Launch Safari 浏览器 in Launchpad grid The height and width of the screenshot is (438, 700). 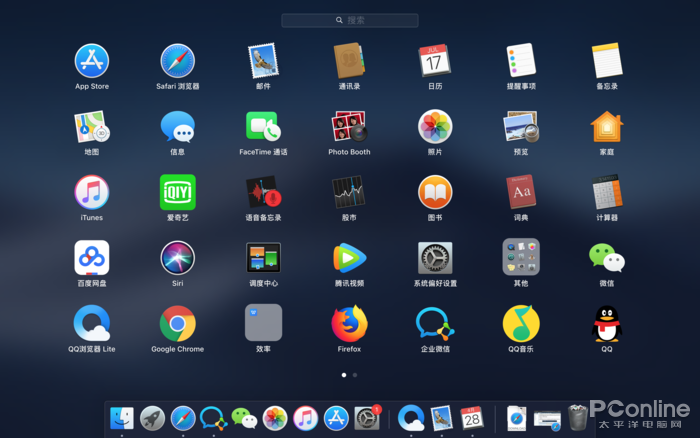tap(178, 61)
